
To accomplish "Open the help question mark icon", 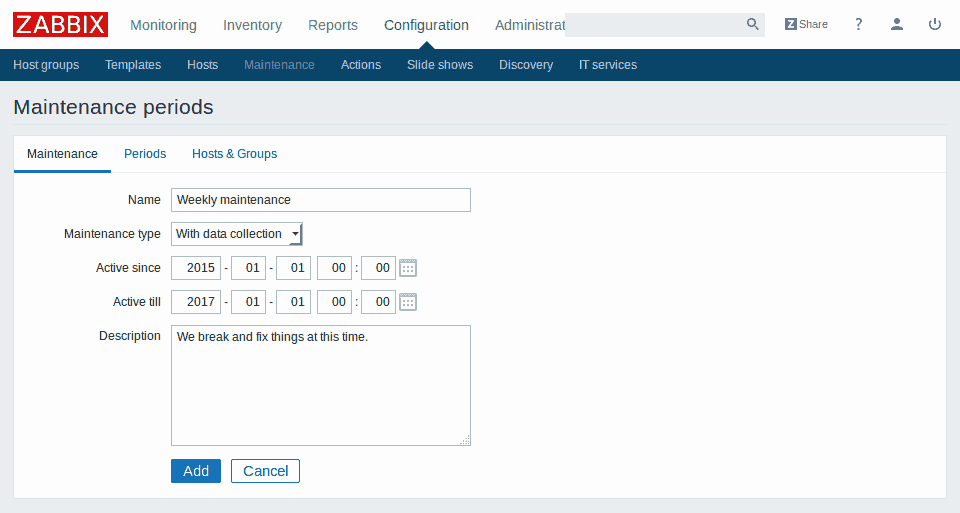I will pos(858,24).
